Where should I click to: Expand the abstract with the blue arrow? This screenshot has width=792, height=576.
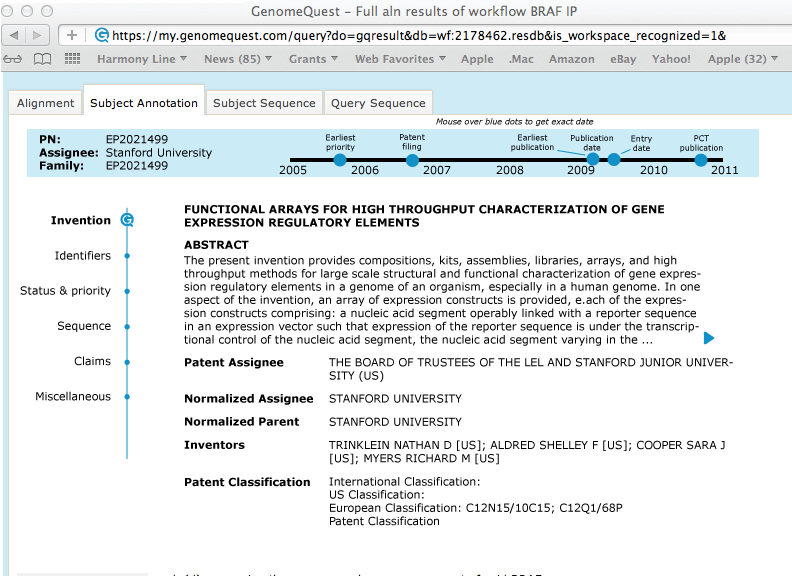709,338
